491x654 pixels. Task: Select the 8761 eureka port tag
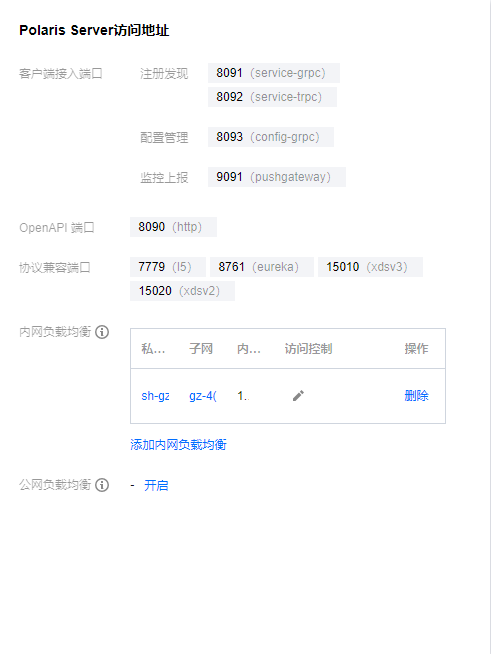click(262, 267)
